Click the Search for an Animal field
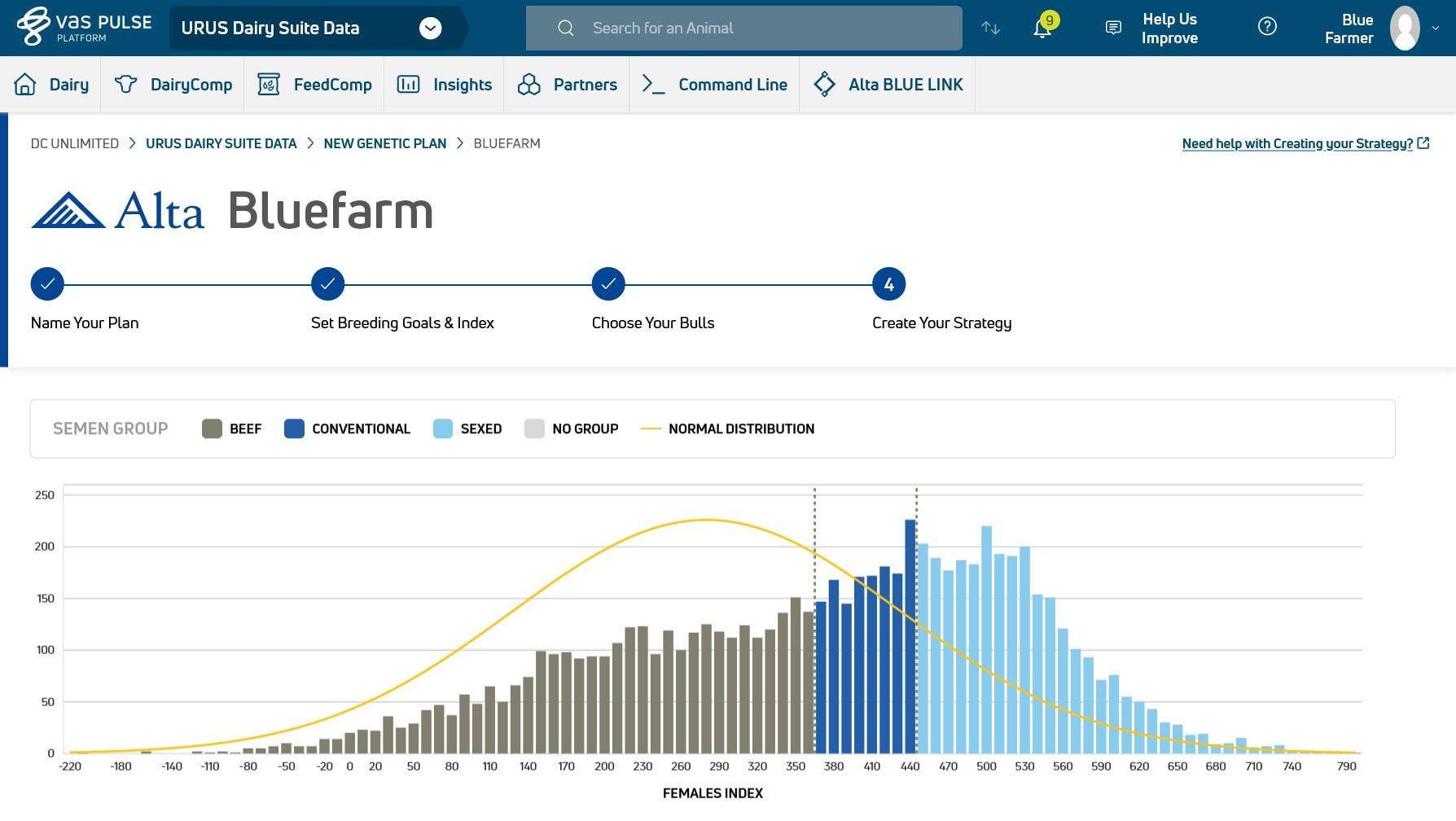 pos(743,28)
